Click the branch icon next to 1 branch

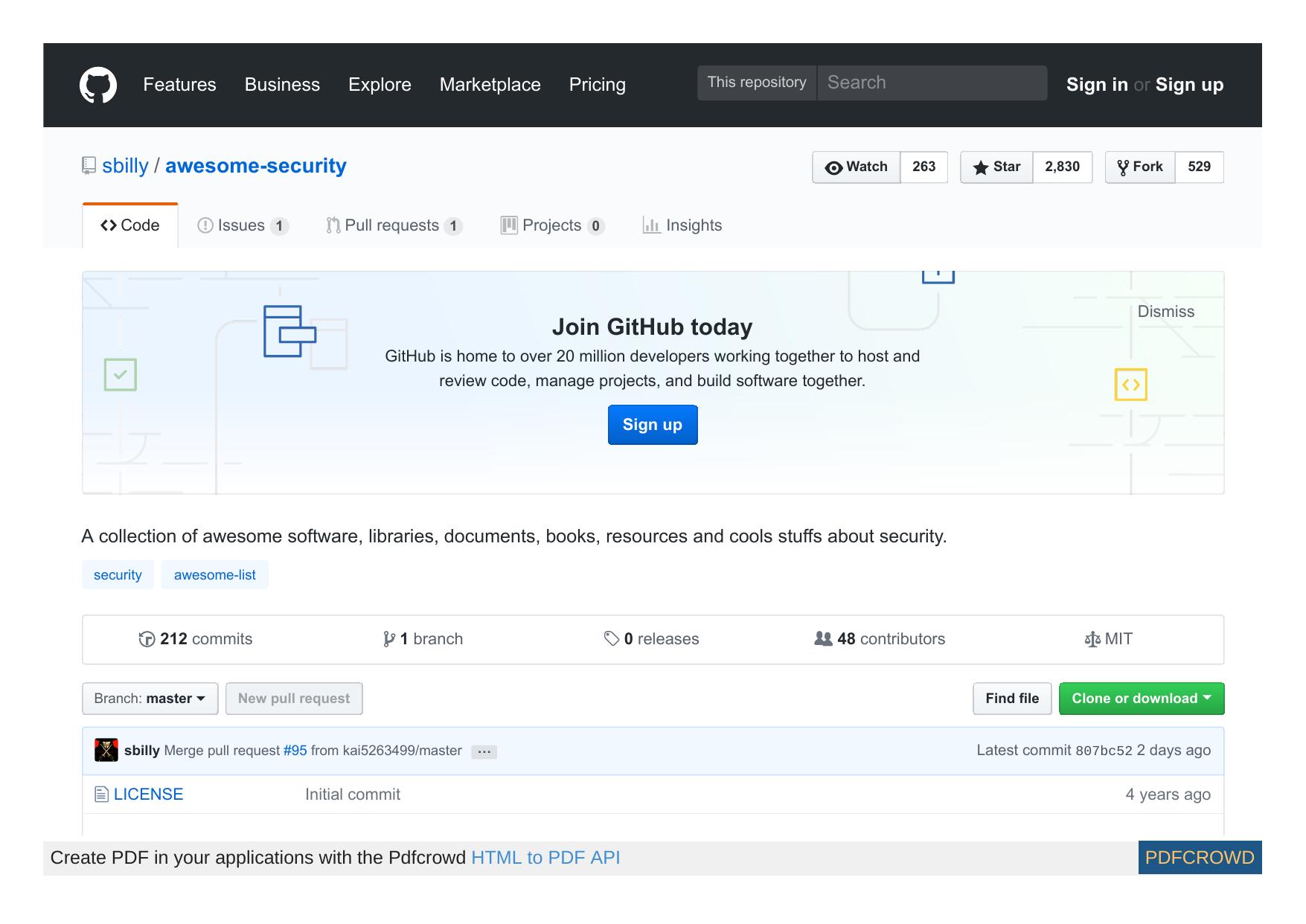click(389, 638)
